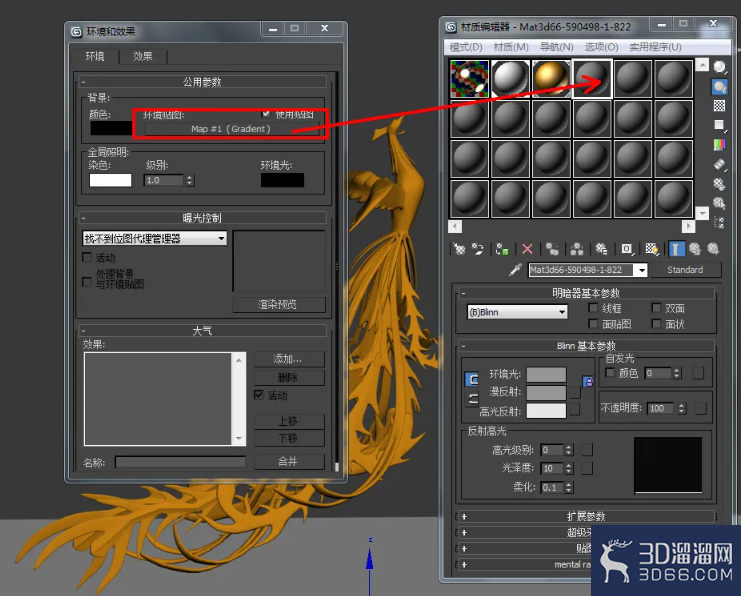Enable Faceted checkbox
The width and height of the screenshot is (741, 596).
point(656,324)
